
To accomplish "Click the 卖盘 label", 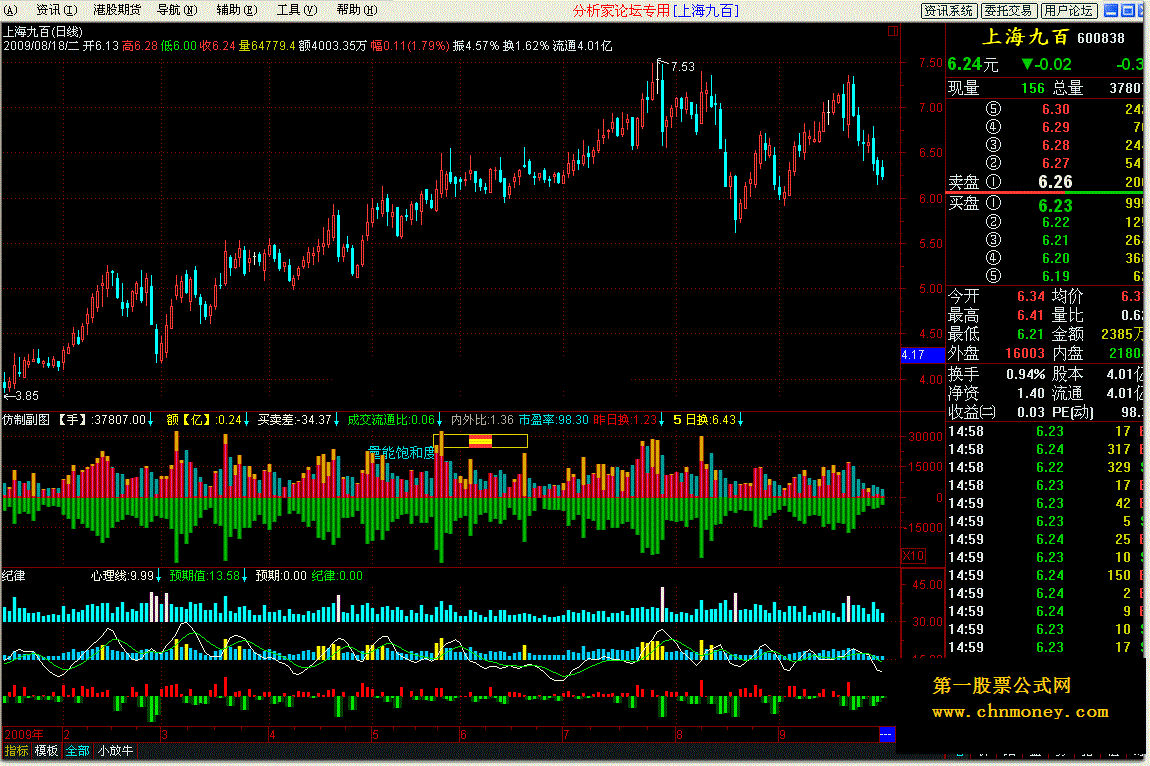I will pyautogui.click(x=964, y=182).
